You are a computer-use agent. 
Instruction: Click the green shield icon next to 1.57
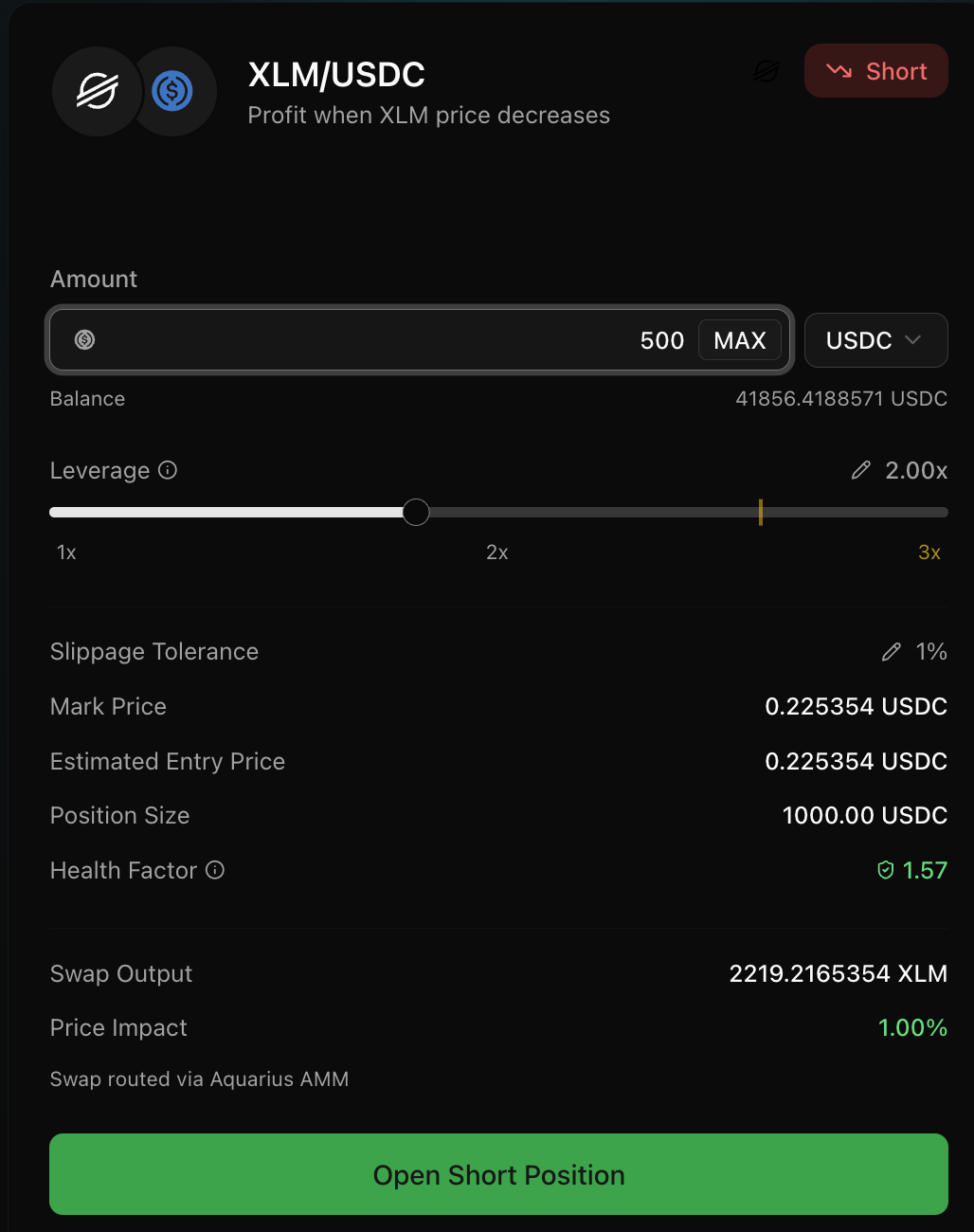(885, 870)
